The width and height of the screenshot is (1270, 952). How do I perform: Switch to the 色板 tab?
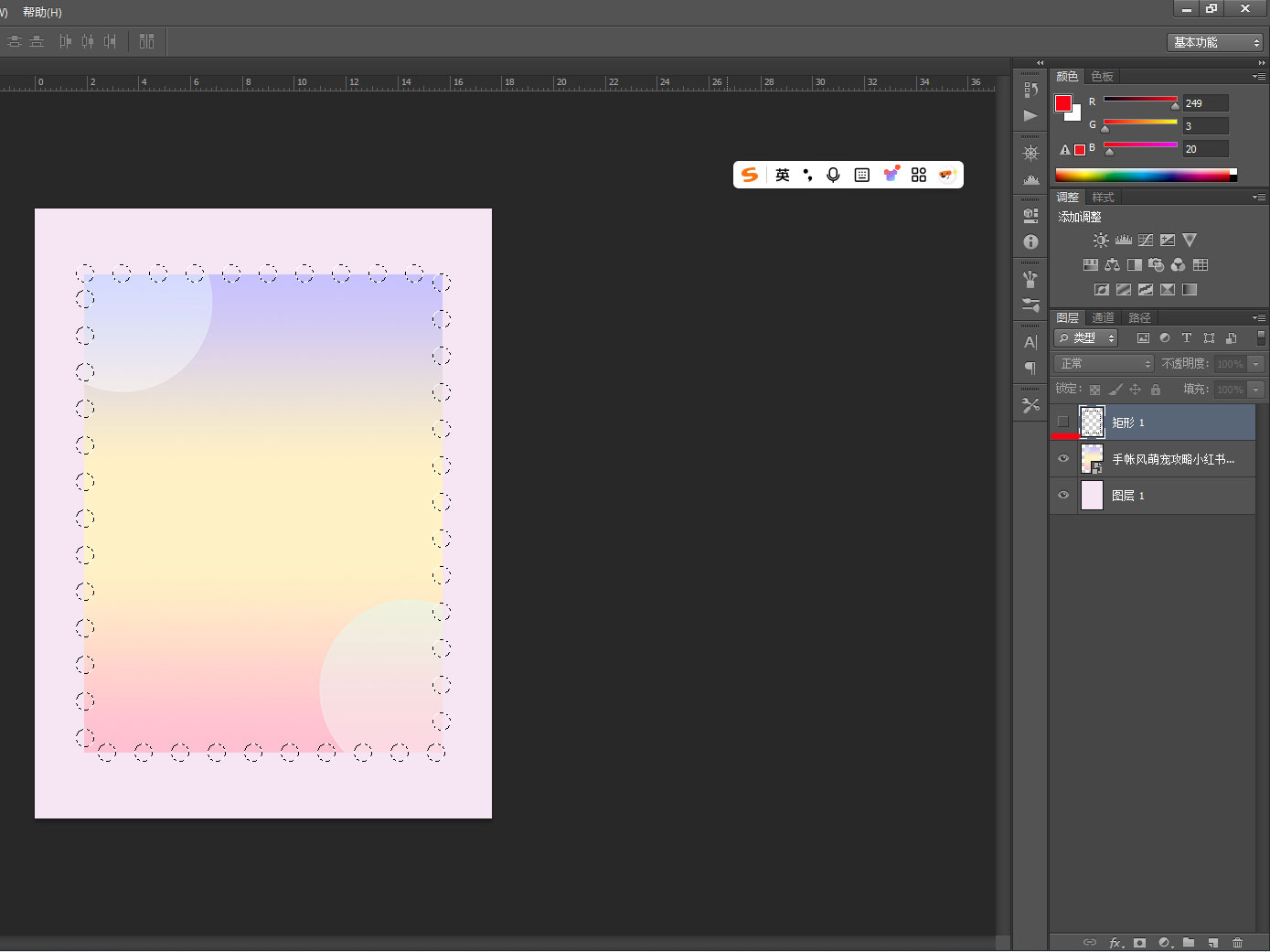coord(1102,77)
